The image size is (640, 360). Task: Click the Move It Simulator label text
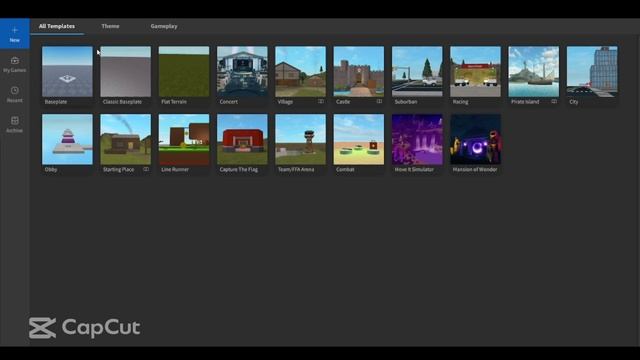click(x=414, y=169)
